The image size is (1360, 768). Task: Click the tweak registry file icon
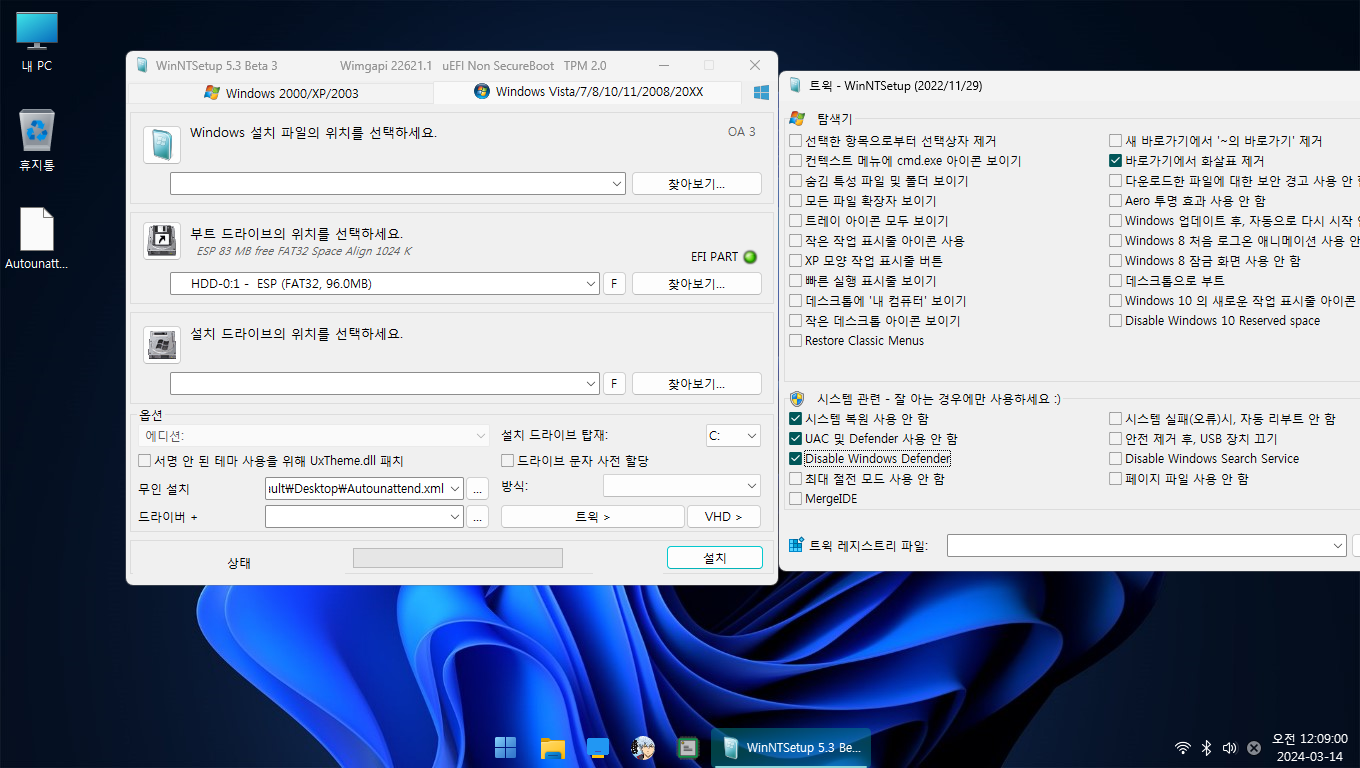[x=797, y=545]
